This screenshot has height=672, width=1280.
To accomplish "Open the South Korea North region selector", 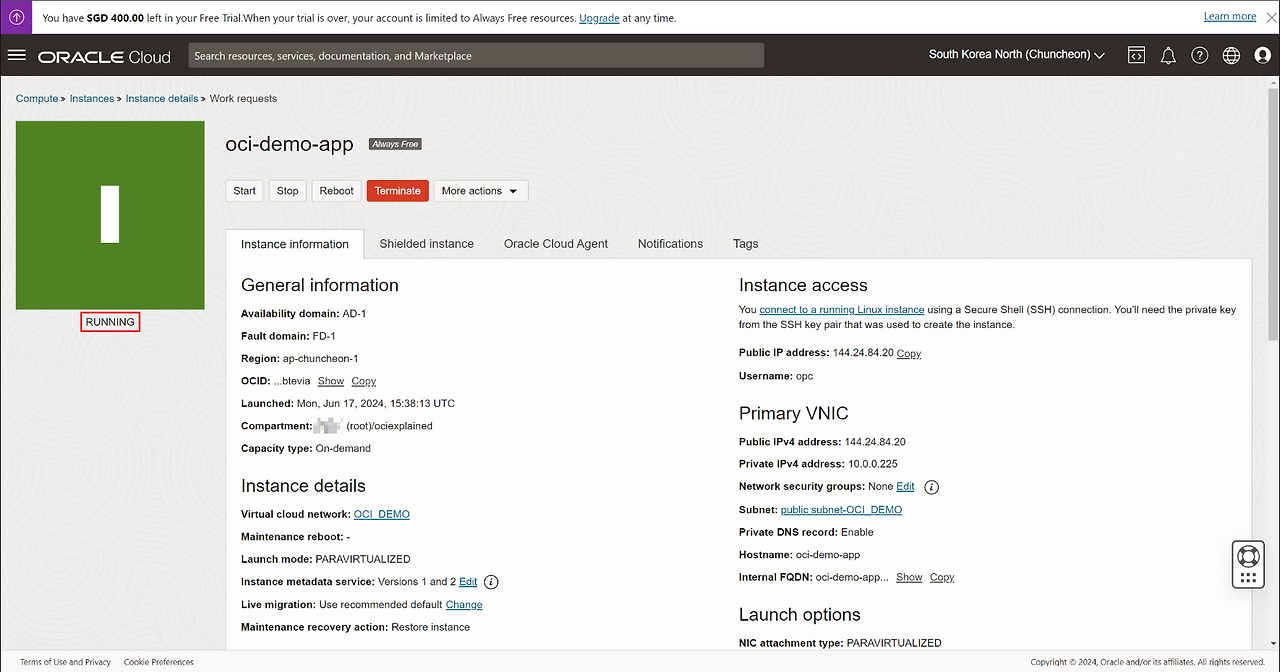I will pos(1016,55).
